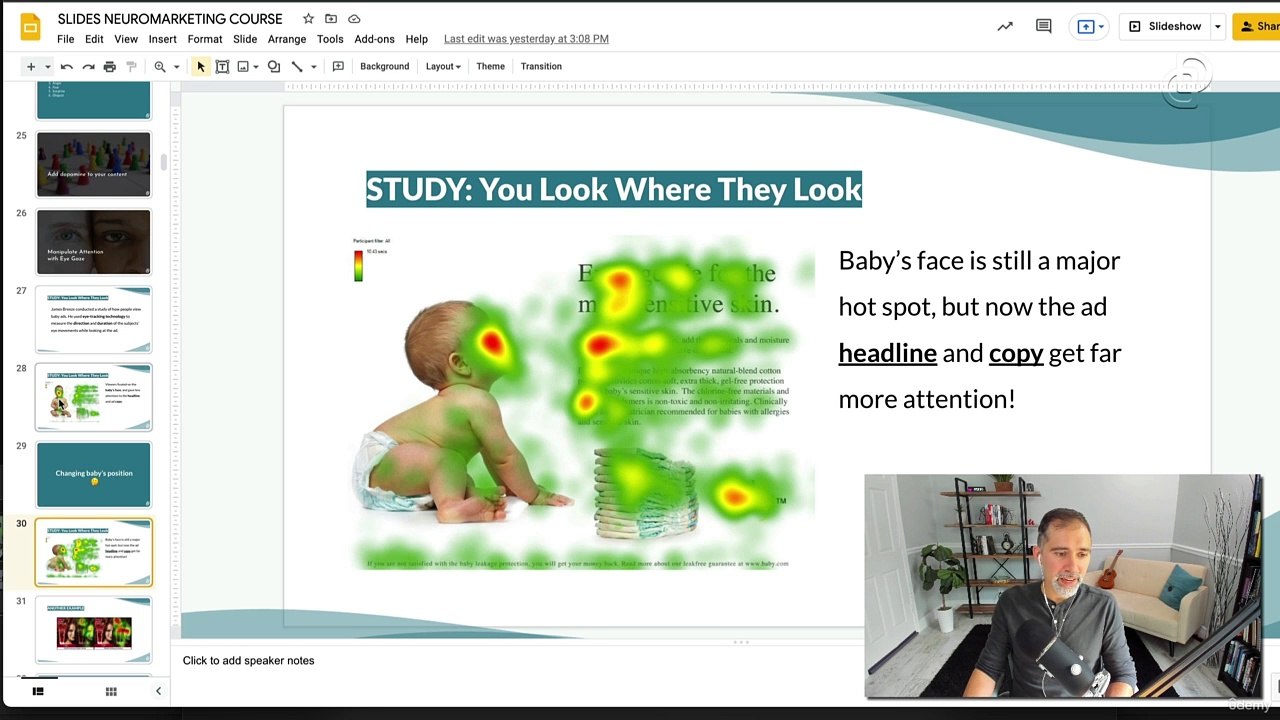Viewport: 1280px width, 720px height.
Task: Open the Slide menu
Action: [x=245, y=39]
